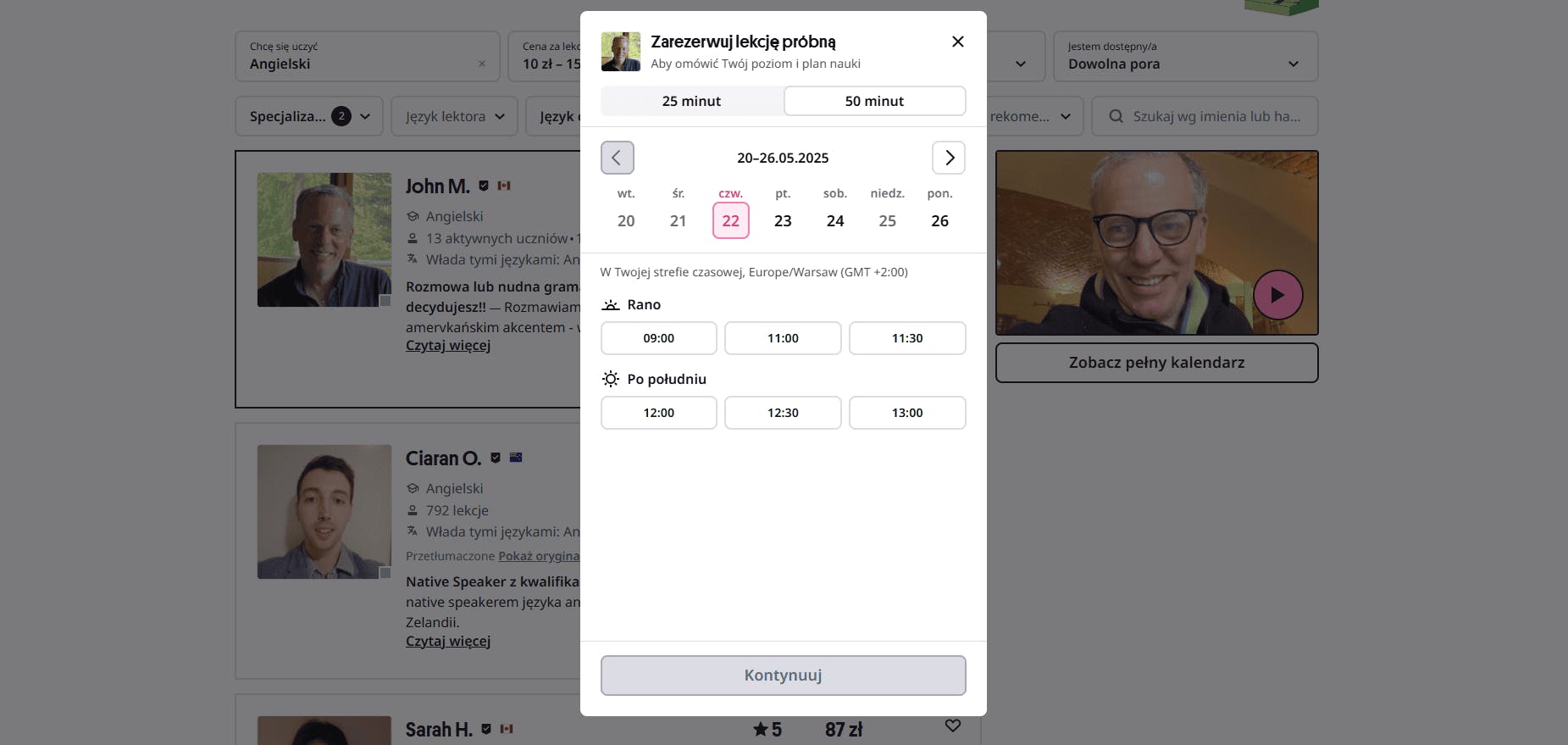Play the tutor intro video

pyautogui.click(x=1277, y=295)
